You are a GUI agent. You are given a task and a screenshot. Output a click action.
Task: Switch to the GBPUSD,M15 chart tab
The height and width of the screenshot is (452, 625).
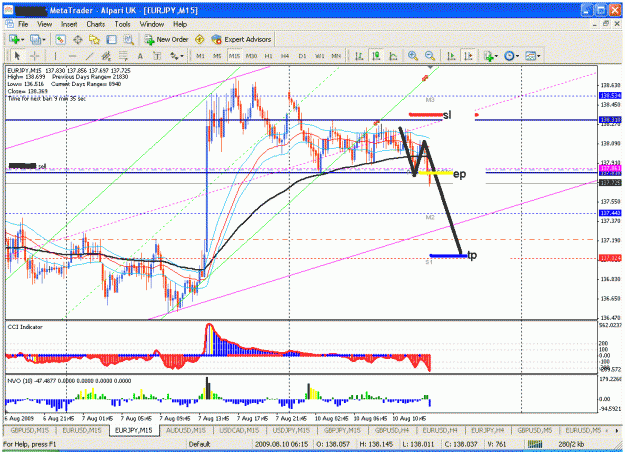[29, 430]
